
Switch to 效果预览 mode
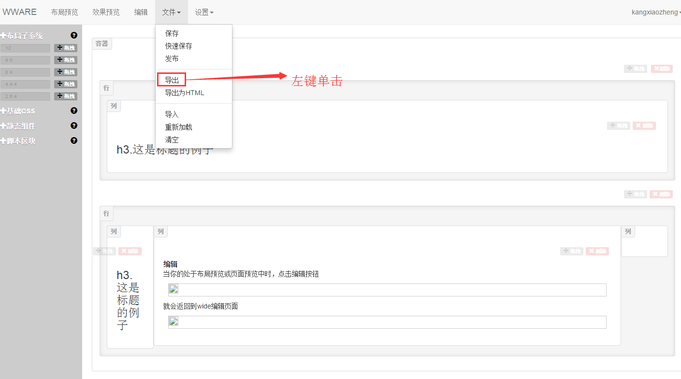pos(106,12)
